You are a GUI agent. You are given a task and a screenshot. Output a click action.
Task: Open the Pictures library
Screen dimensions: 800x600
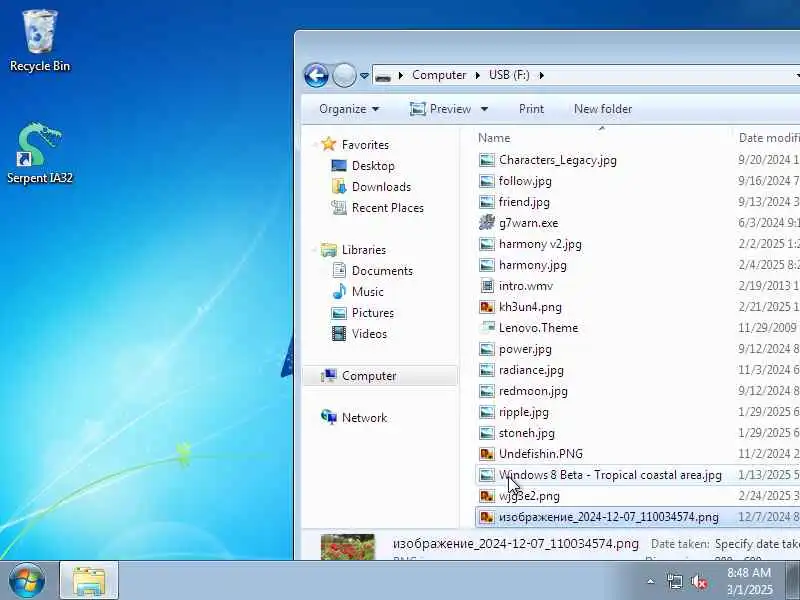tap(372, 313)
